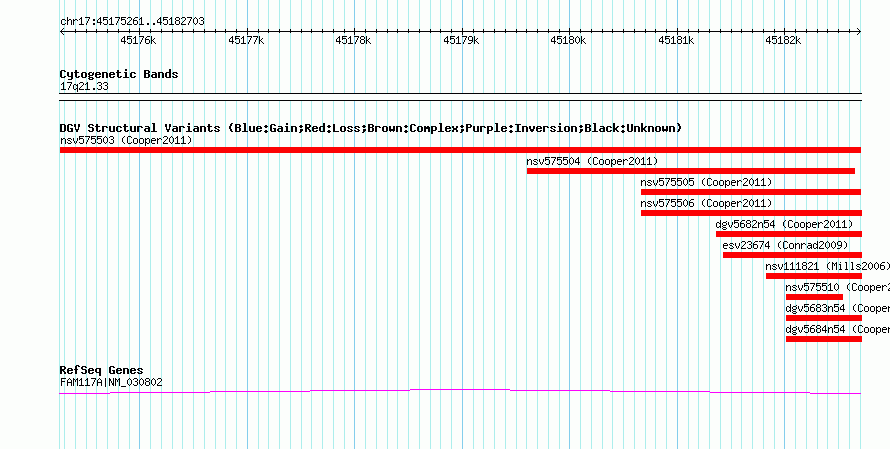Click the dgv5683n54 red bar
The height and width of the screenshot is (449, 890).
(x=824, y=318)
